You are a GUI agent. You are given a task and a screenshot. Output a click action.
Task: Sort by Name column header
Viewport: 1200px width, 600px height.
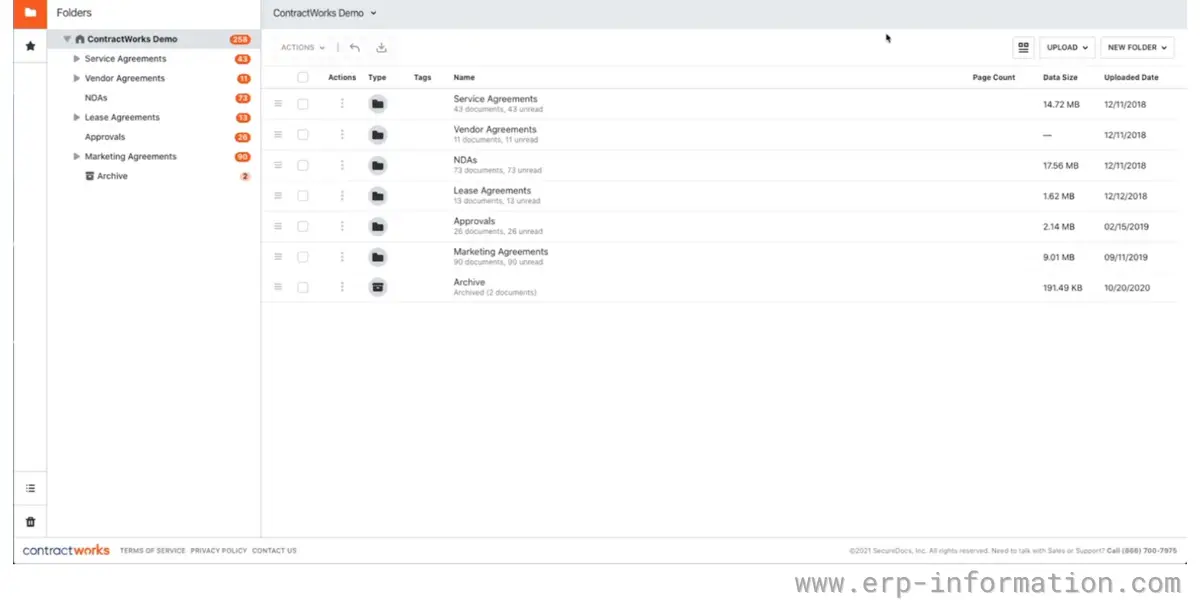(464, 77)
